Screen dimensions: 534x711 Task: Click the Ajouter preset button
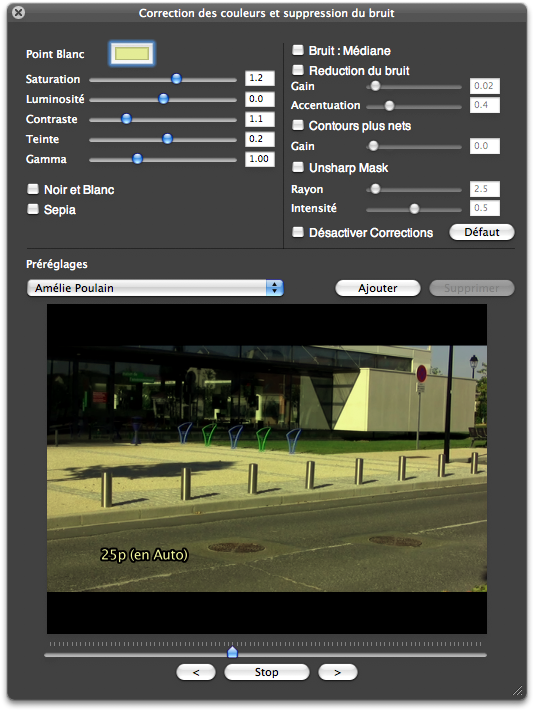coord(378,288)
